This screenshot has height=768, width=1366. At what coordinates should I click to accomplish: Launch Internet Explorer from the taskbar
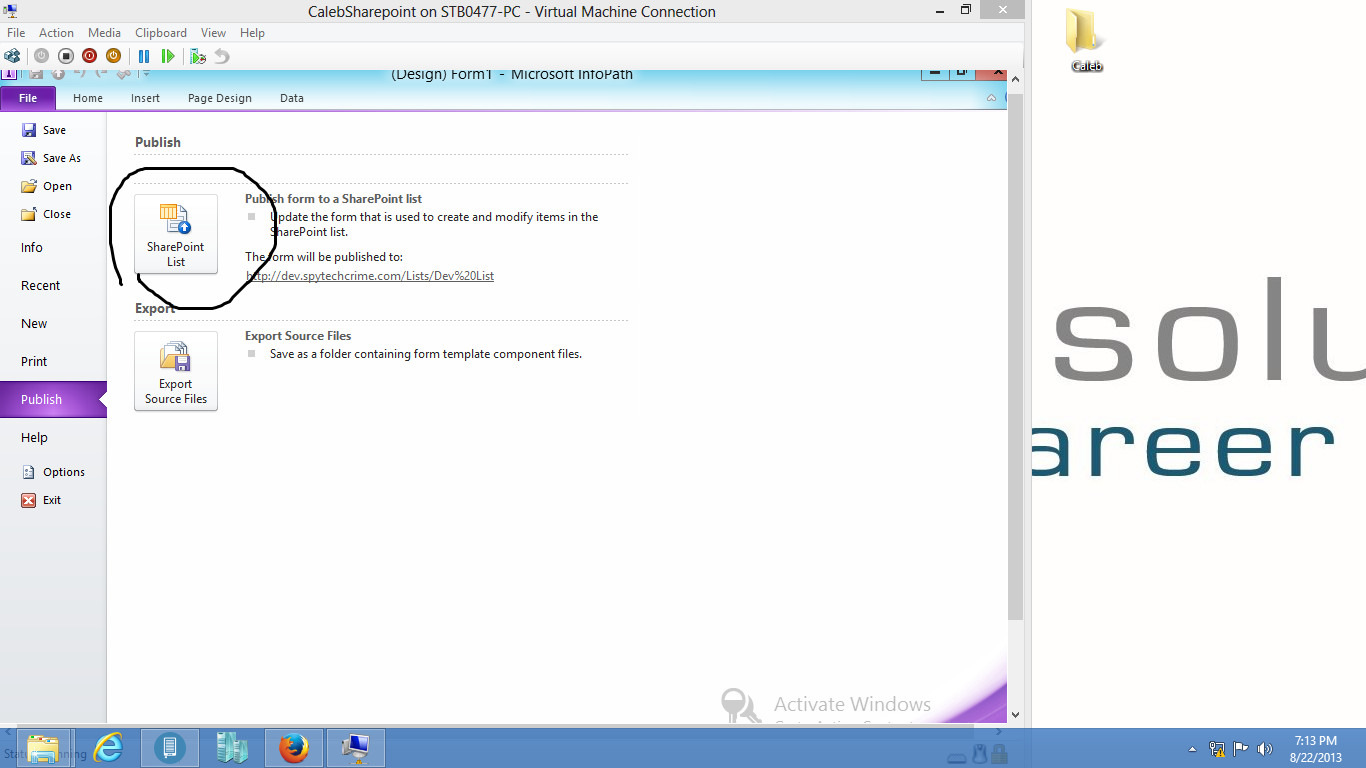pyautogui.click(x=108, y=748)
